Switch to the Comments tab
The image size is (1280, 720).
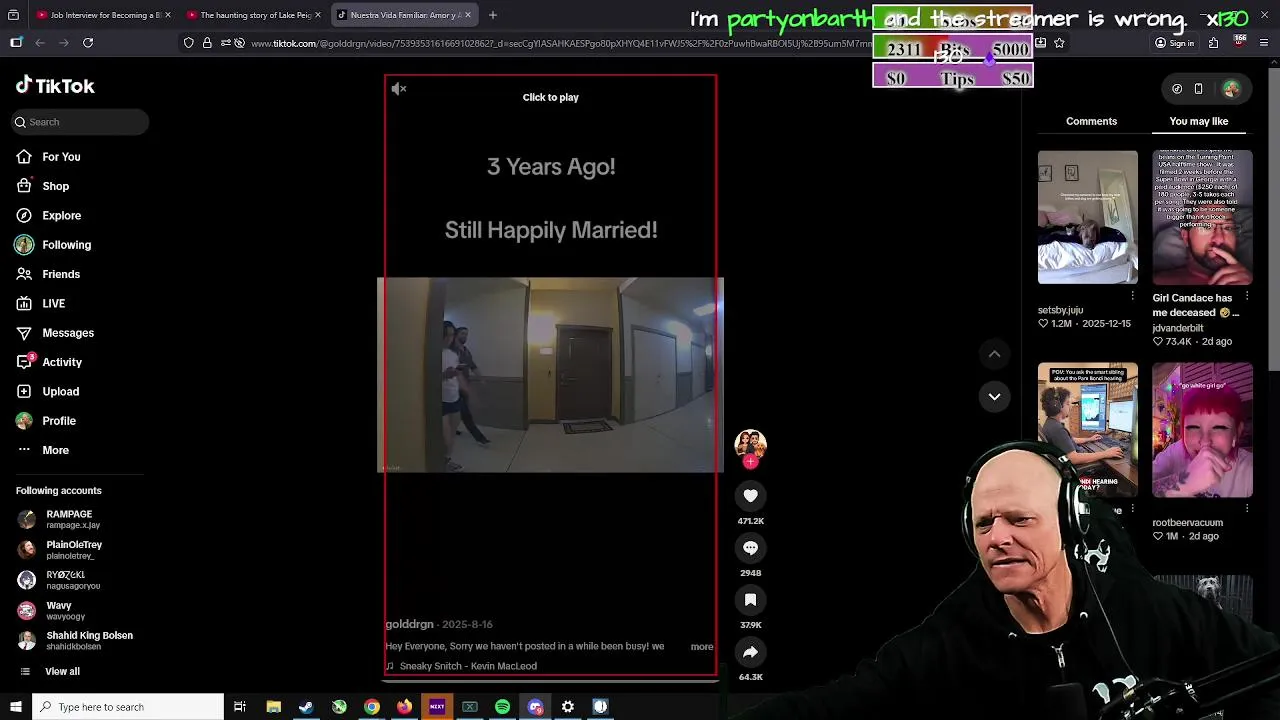point(1091,121)
